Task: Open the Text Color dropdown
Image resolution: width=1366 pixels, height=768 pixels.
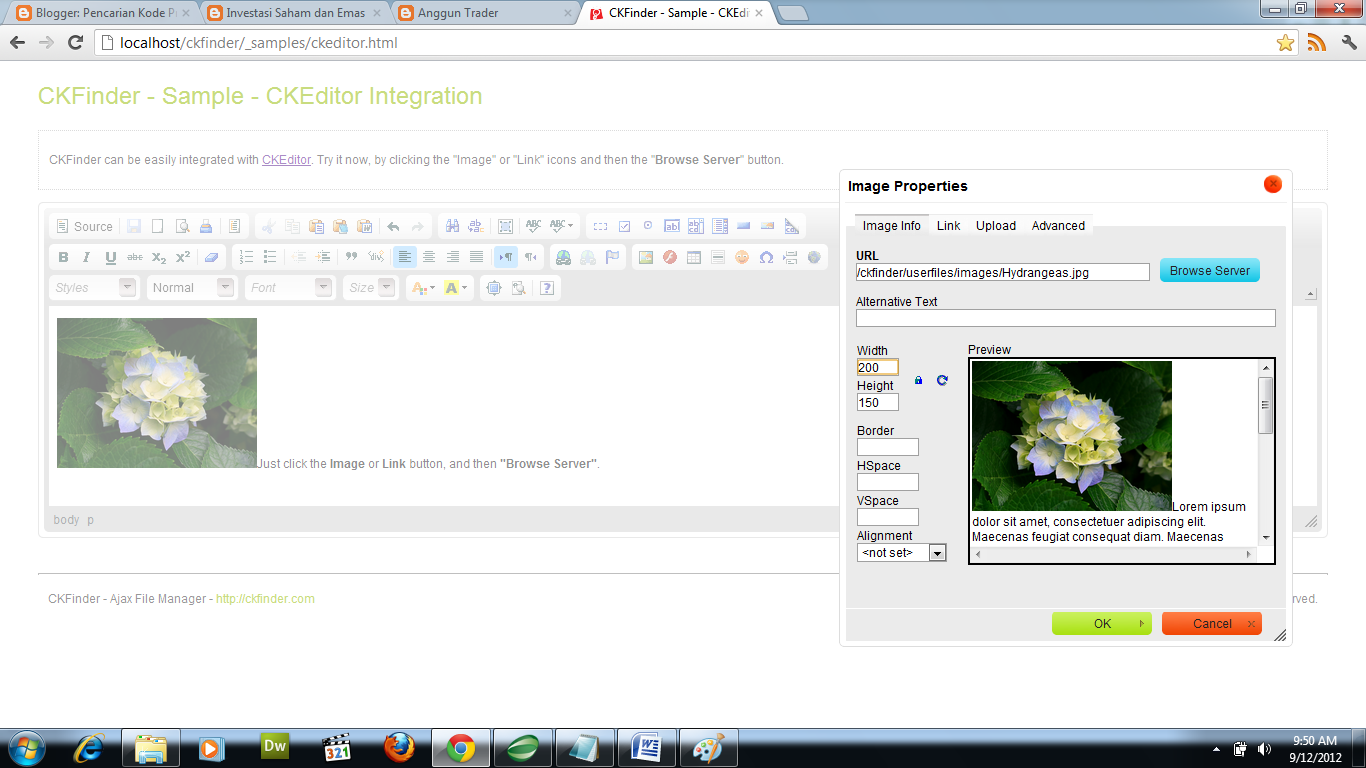Action: (424, 288)
